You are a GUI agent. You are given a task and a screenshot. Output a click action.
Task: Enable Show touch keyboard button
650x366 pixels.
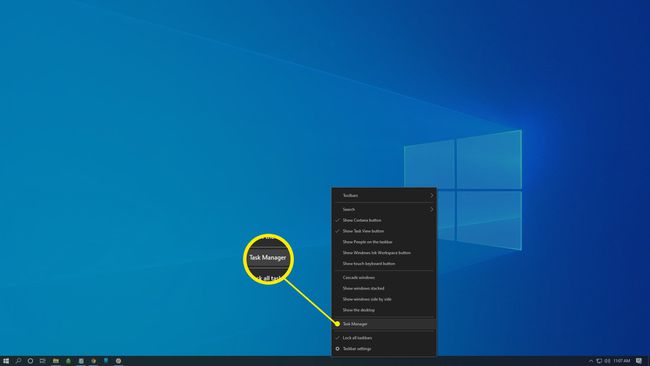click(384, 263)
